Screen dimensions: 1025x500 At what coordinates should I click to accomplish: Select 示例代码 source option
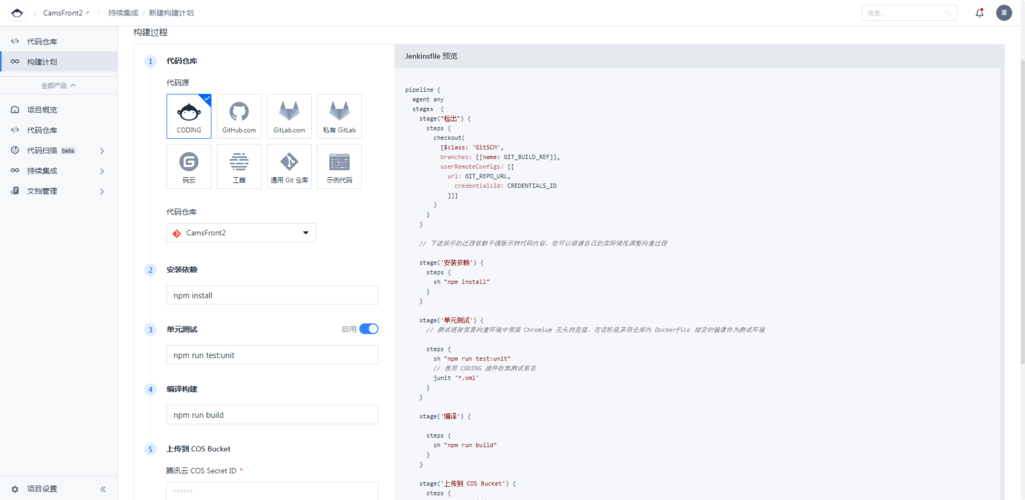339,167
